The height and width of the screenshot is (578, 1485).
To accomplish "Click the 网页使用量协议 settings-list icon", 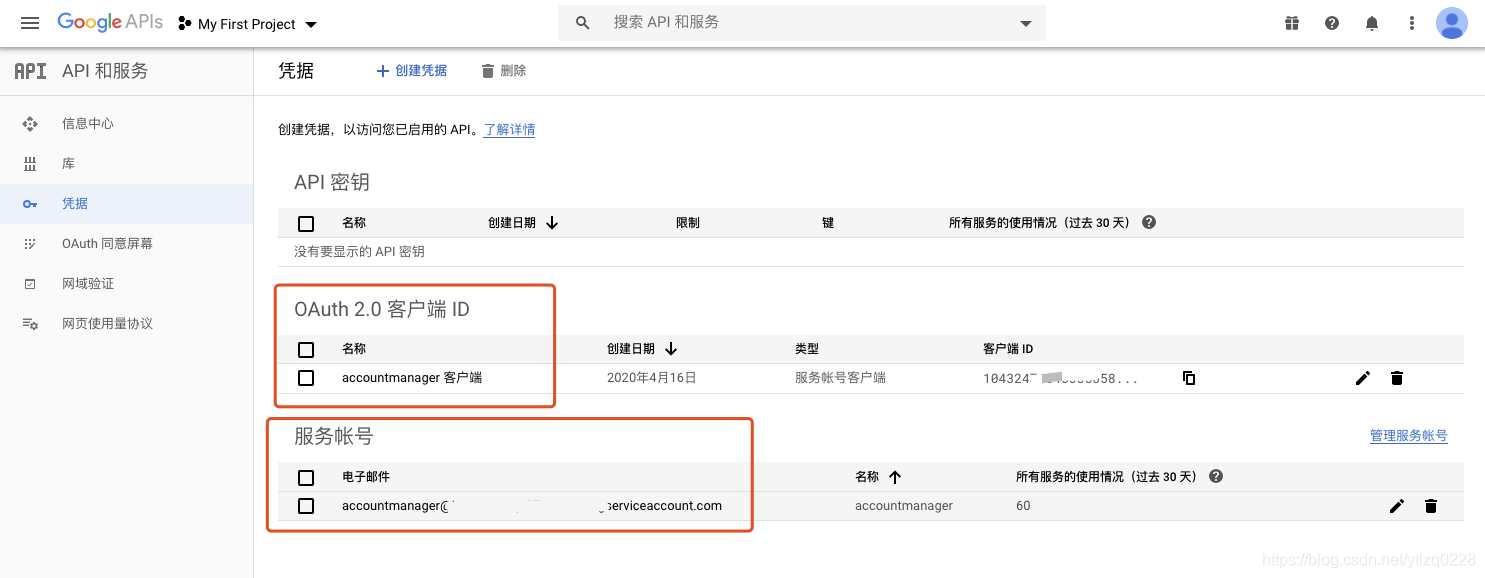I will pyautogui.click(x=30, y=324).
